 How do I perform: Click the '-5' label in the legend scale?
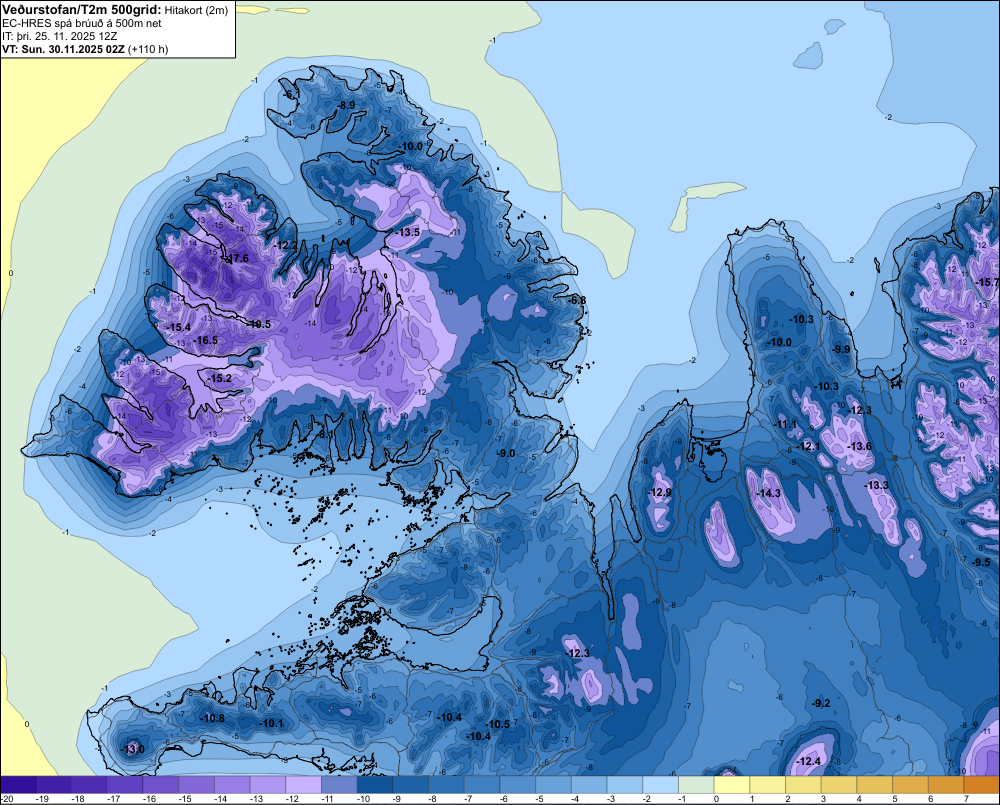[541, 799]
